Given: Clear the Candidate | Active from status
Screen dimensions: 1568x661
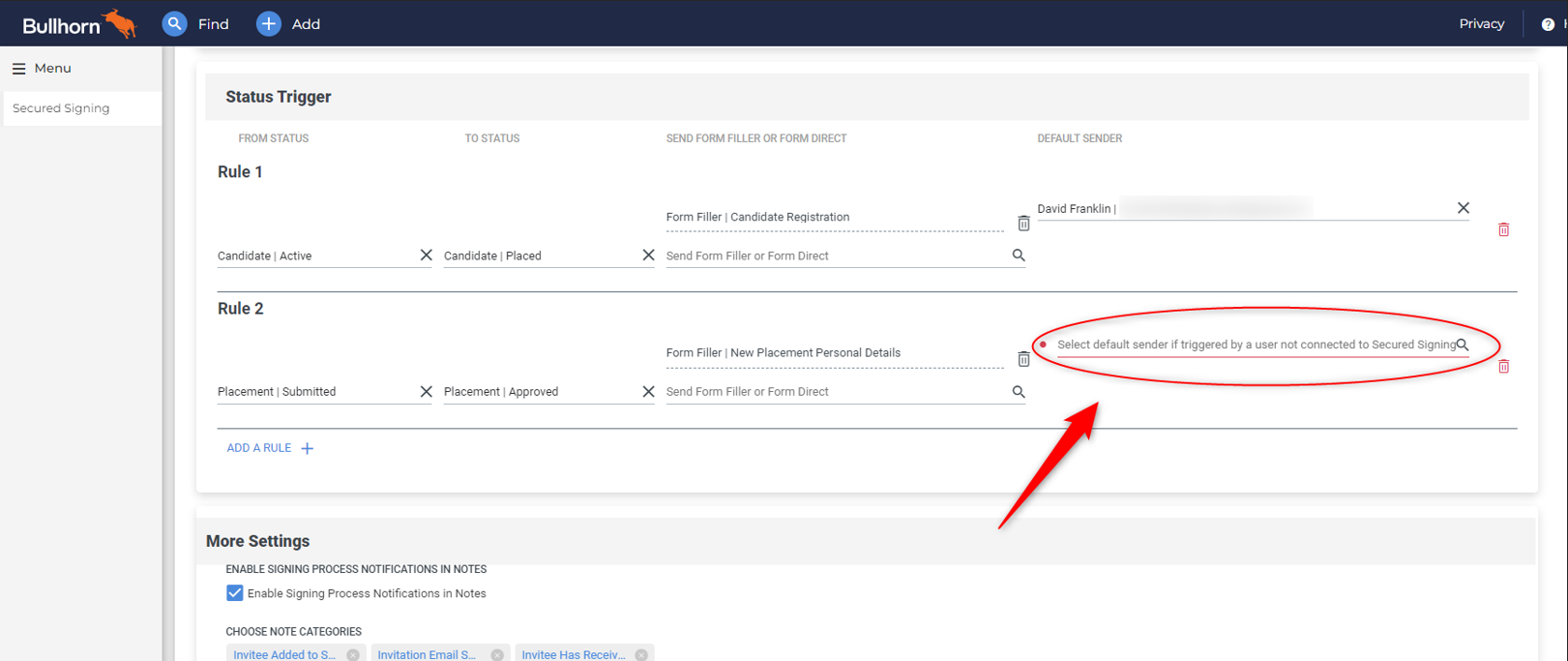Looking at the screenshot, I should [426, 255].
